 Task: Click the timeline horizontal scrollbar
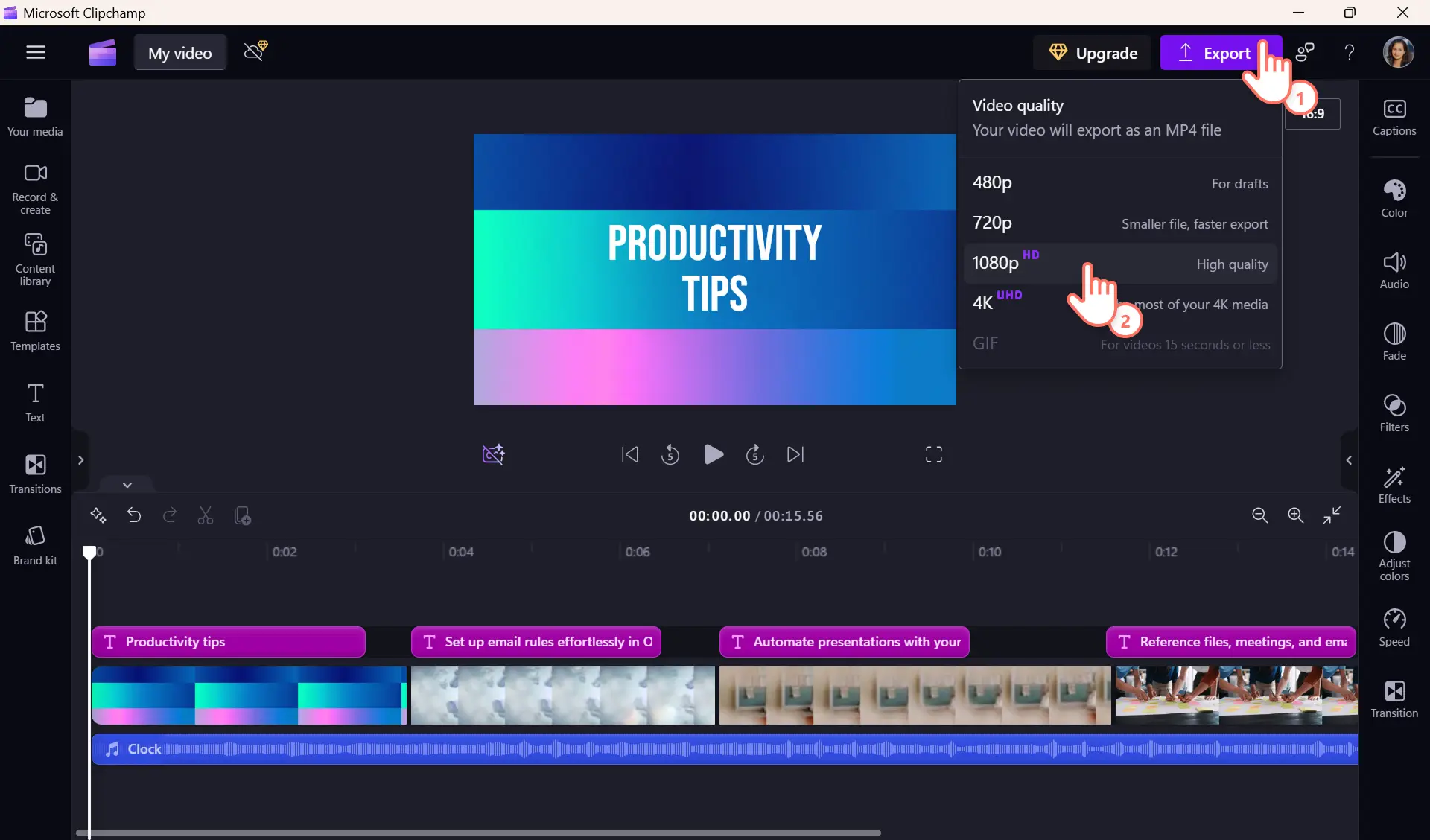click(478, 833)
